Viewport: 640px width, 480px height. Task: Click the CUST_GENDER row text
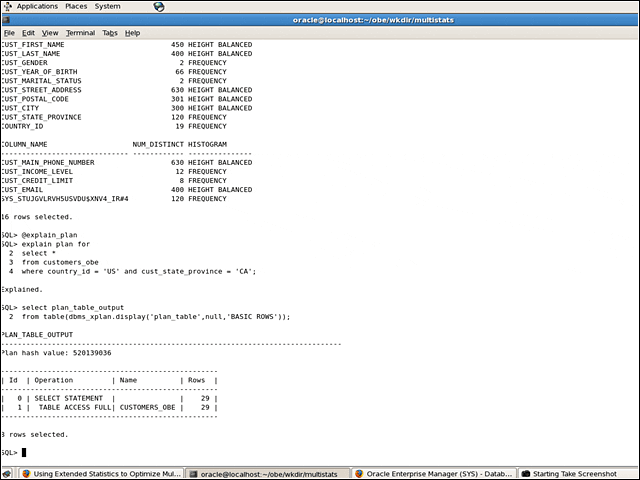pos(114,62)
